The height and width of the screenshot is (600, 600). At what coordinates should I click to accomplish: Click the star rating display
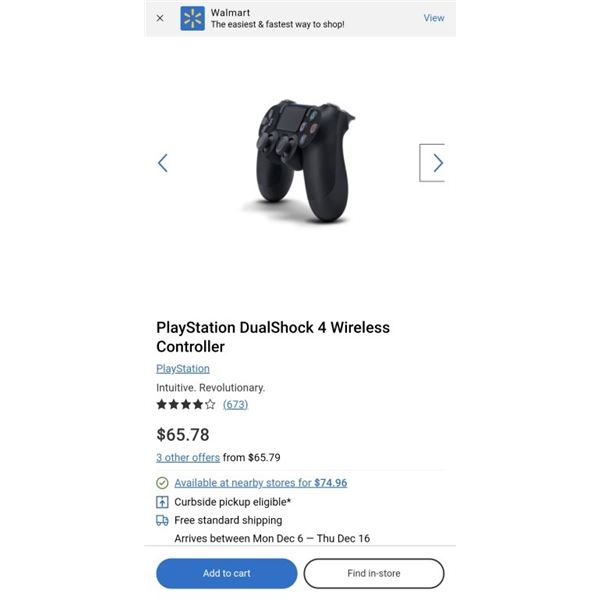[x=186, y=404]
